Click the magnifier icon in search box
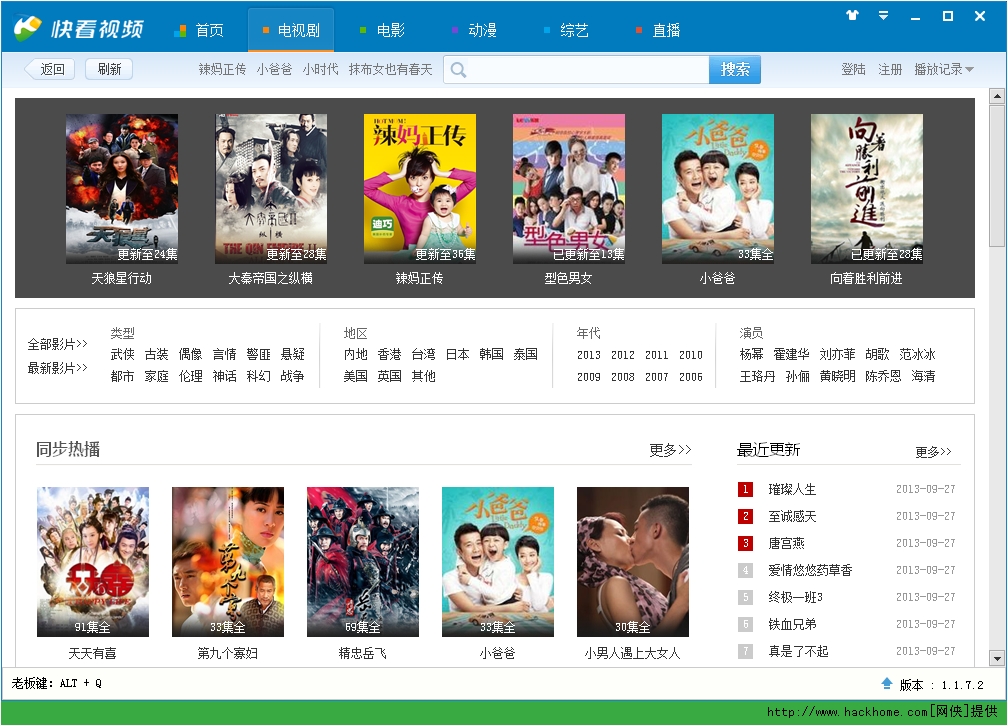 pos(458,69)
